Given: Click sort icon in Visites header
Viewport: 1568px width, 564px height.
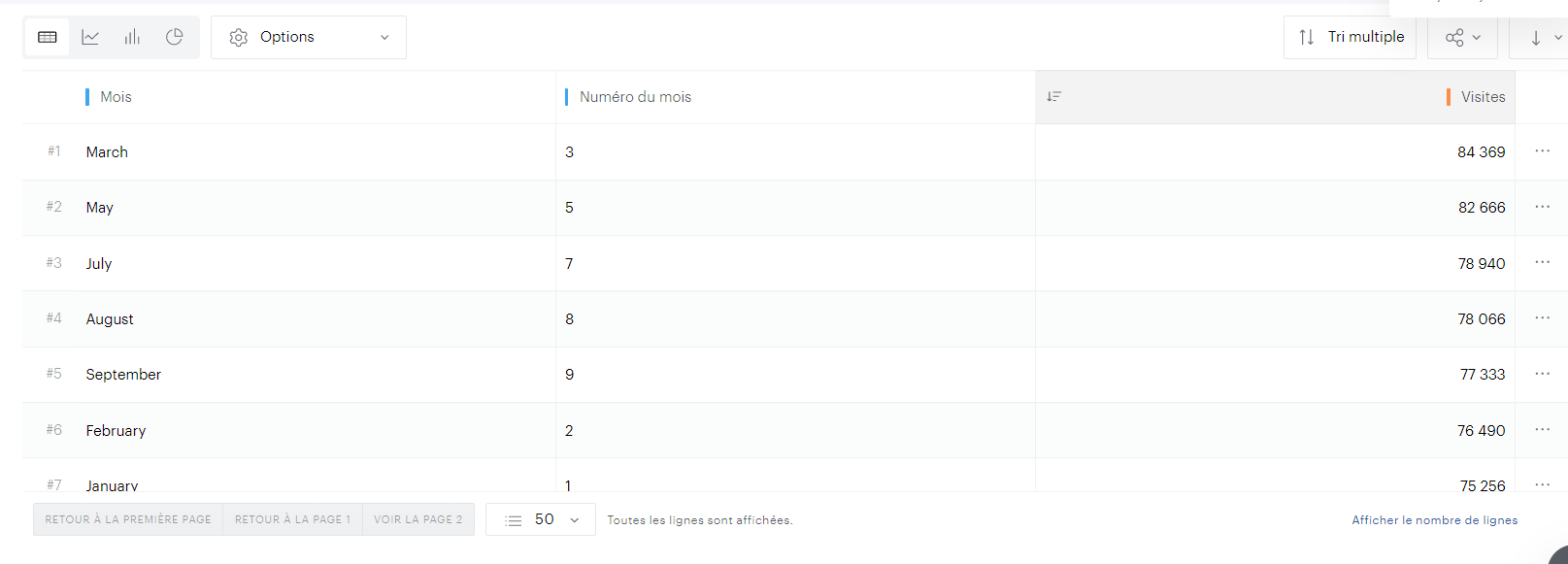Looking at the screenshot, I should 1054,97.
